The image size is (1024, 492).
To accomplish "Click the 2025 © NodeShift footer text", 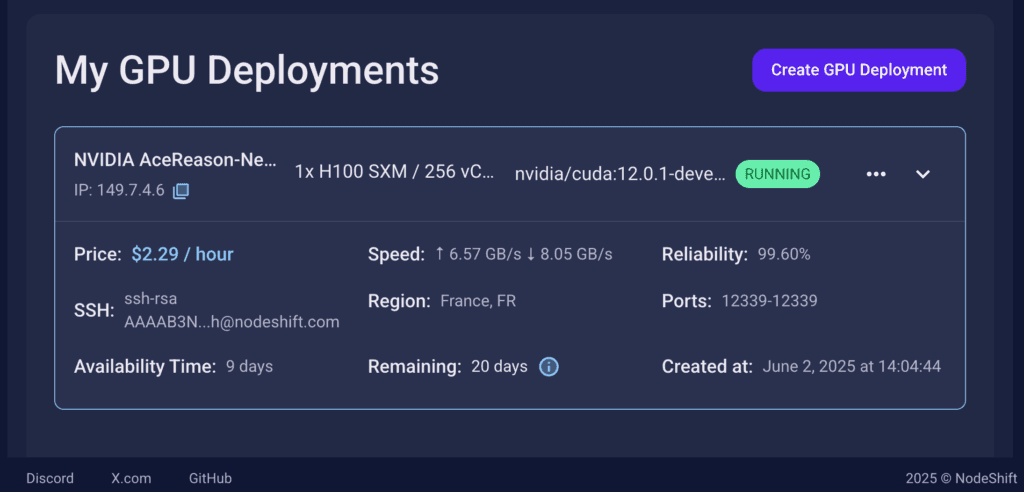I will click(x=961, y=478).
